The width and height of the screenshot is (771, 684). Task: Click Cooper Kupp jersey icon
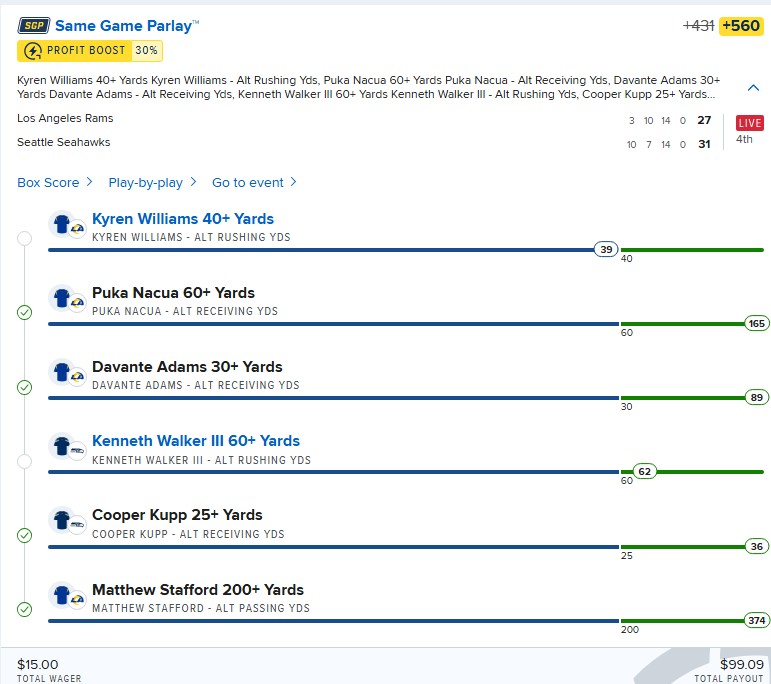point(64,521)
